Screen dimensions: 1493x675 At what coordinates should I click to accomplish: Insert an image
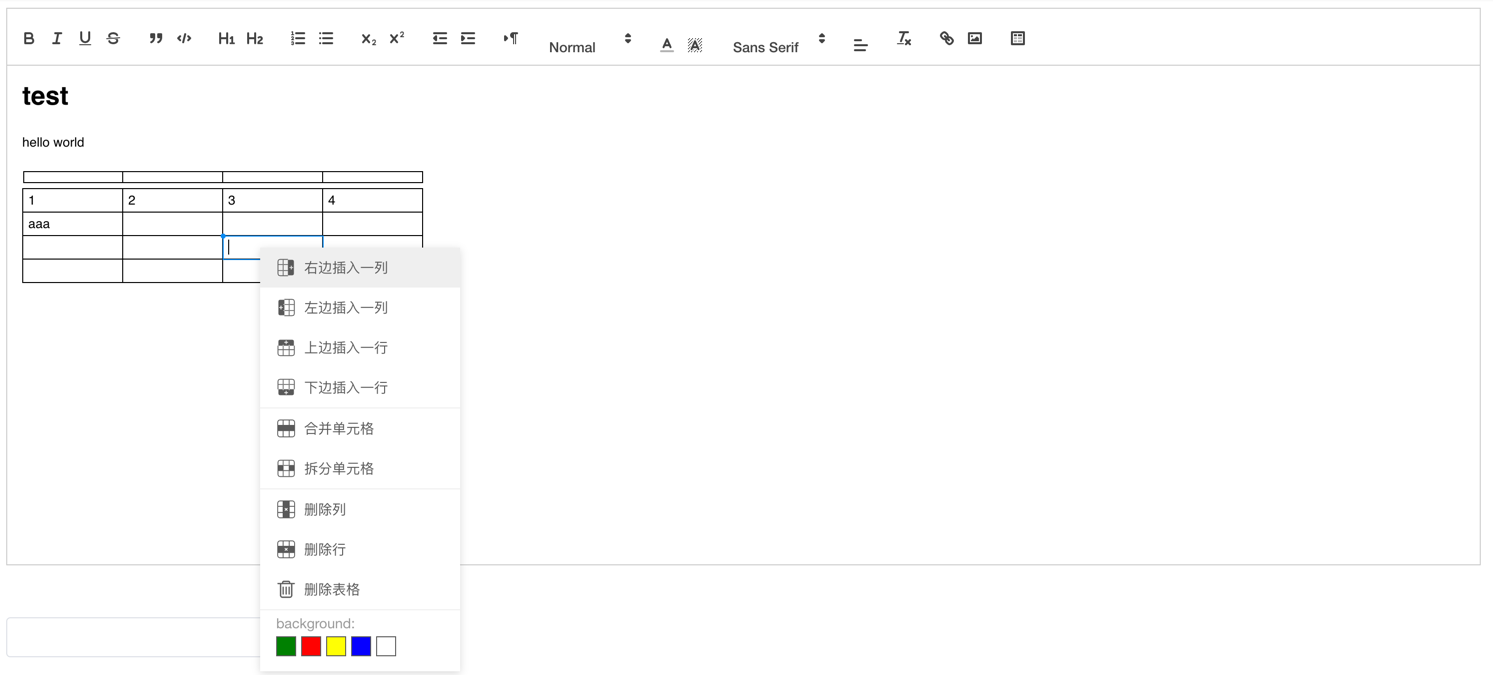tap(975, 38)
